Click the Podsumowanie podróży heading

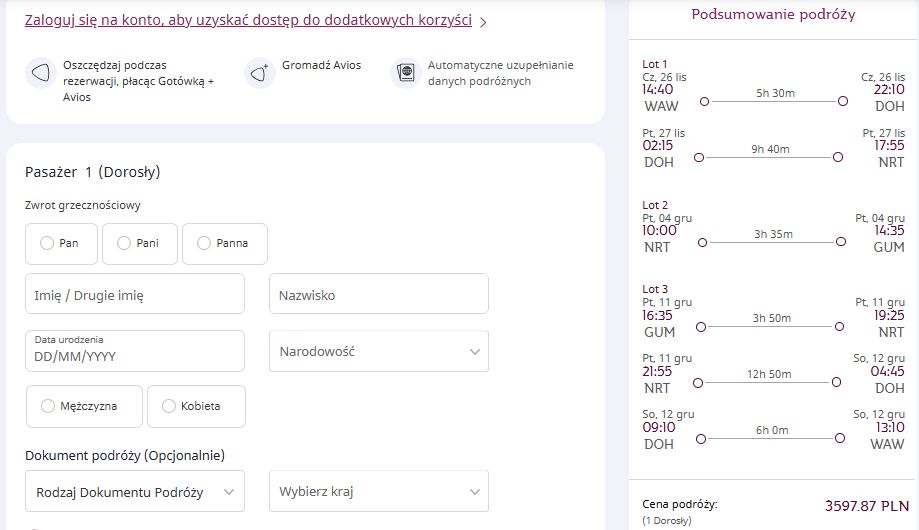click(x=773, y=14)
